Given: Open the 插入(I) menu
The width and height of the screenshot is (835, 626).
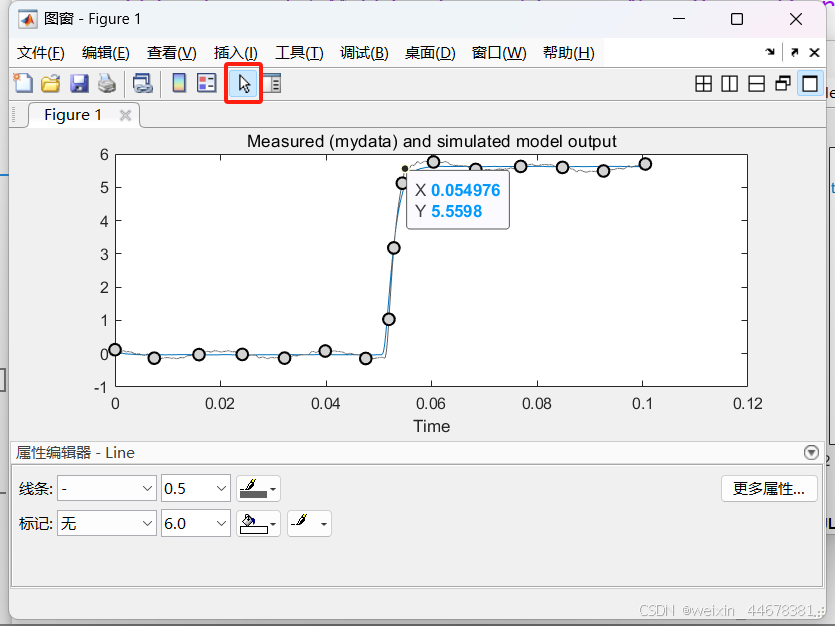Looking at the screenshot, I should [x=236, y=53].
